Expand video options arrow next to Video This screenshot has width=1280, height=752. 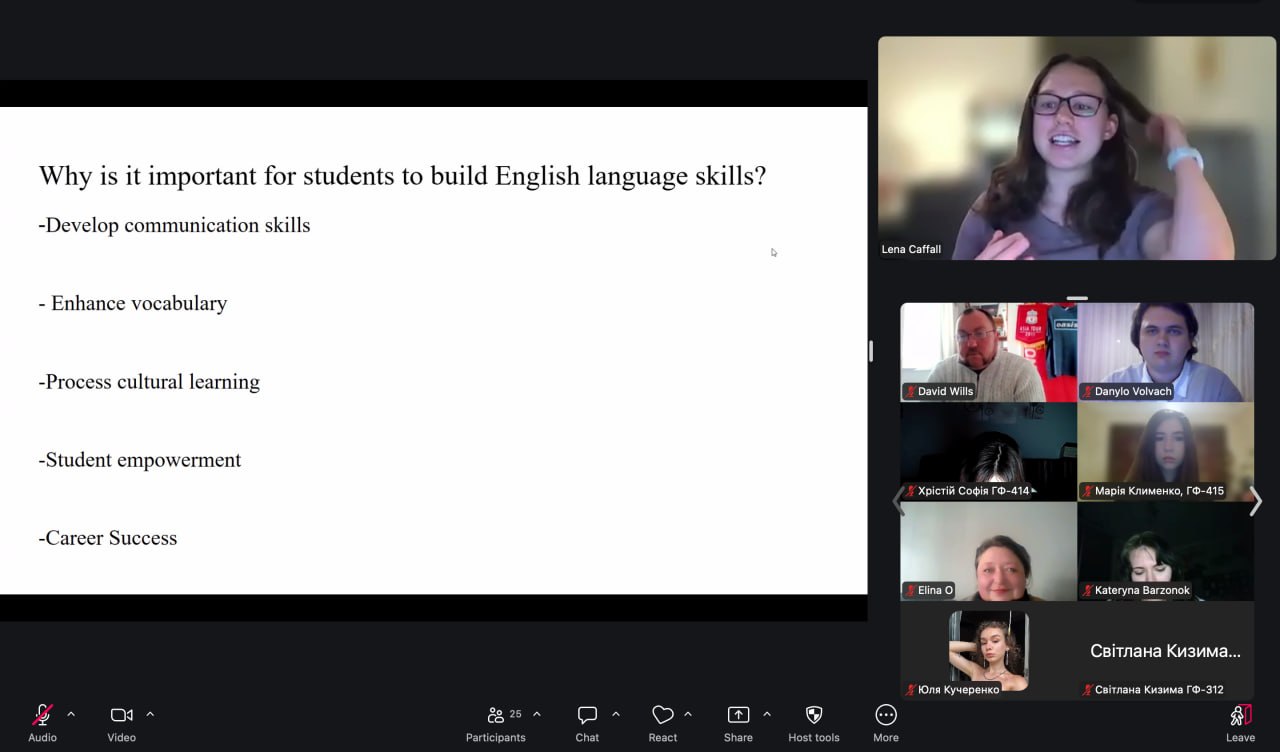click(x=150, y=714)
